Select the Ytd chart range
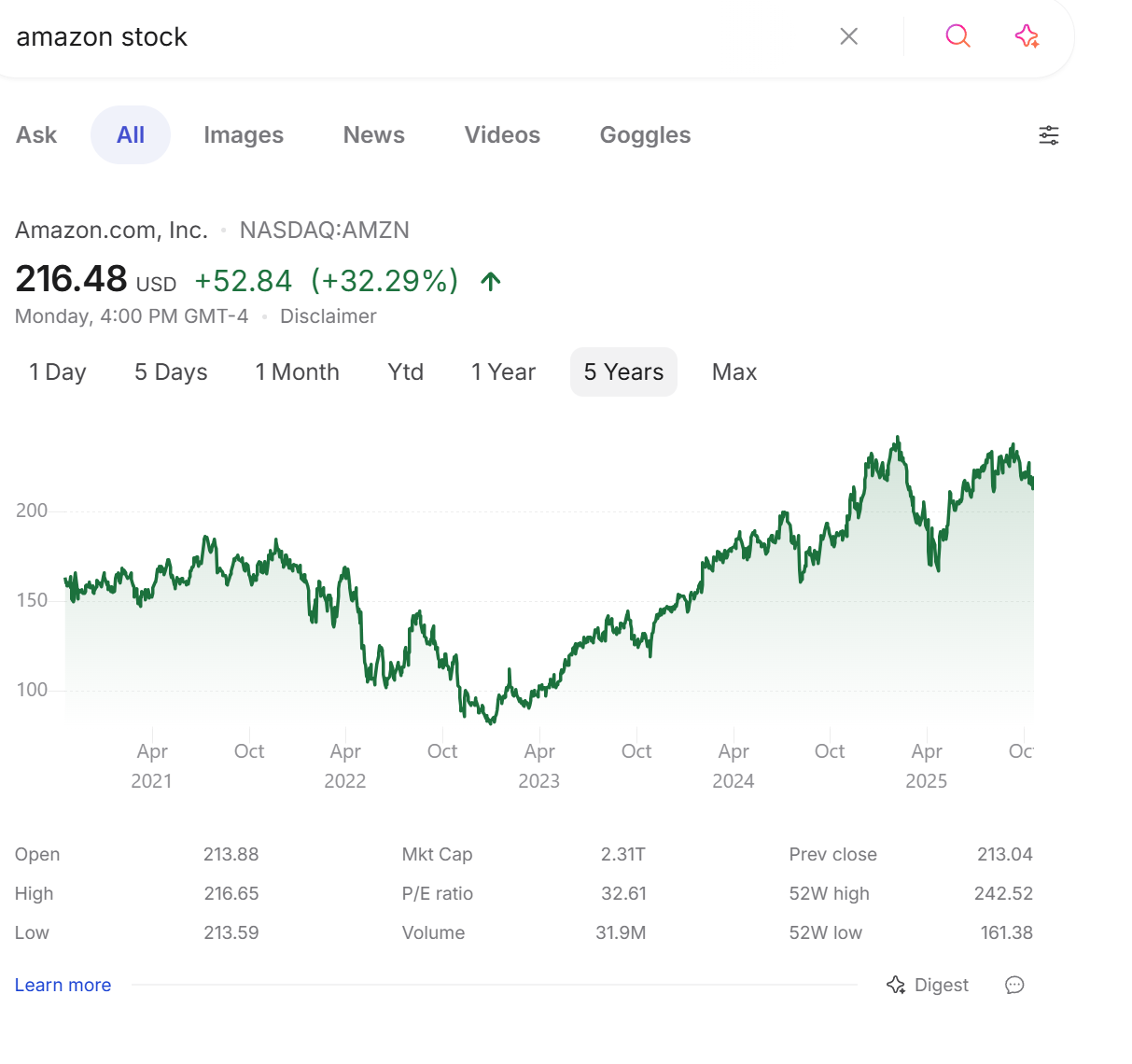 pos(406,372)
